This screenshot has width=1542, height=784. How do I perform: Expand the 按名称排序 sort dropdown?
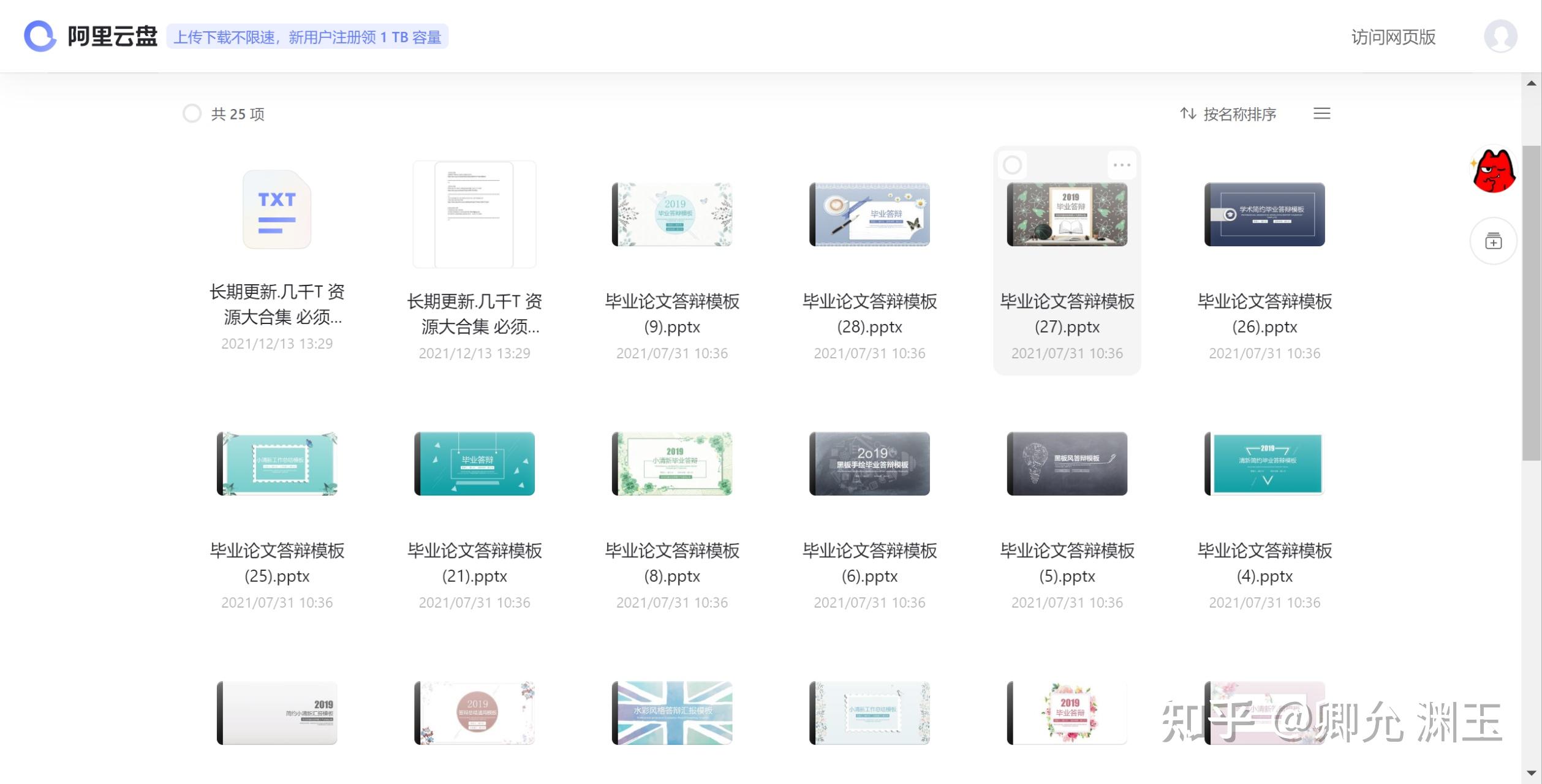pos(1239,114)
